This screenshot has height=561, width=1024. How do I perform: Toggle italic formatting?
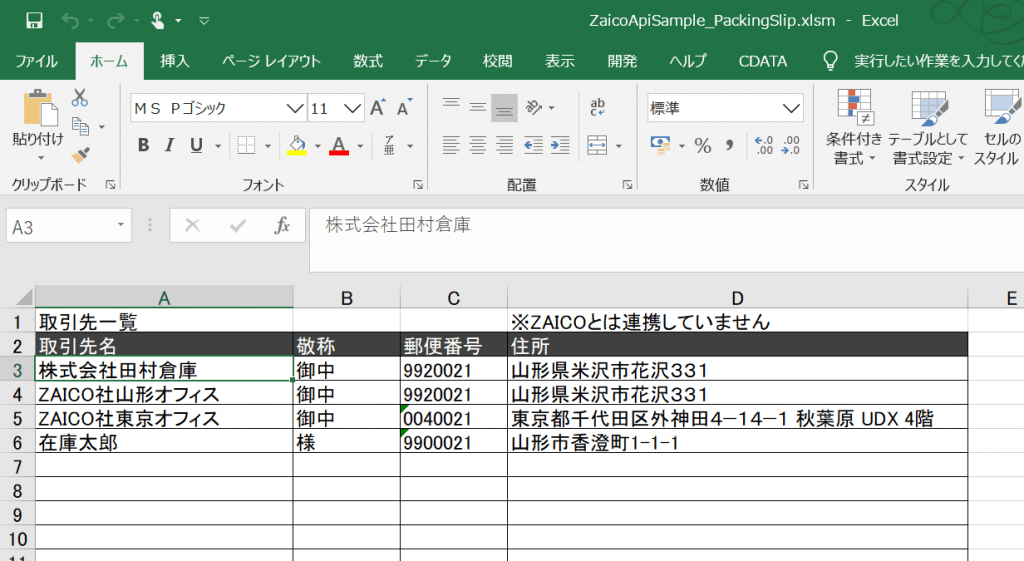169,145
